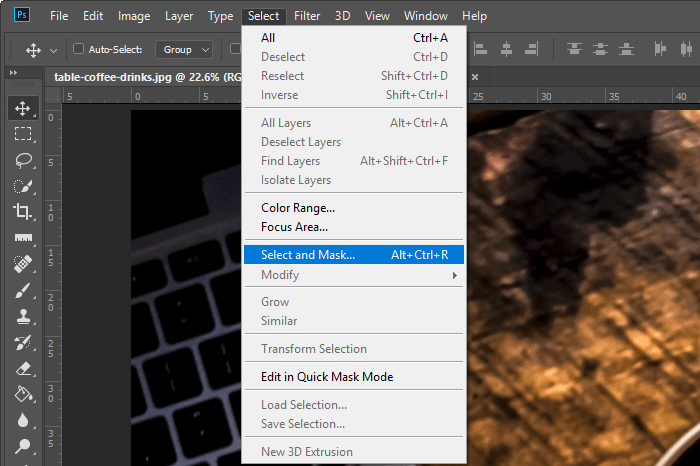Select the Crop tool

23,211
